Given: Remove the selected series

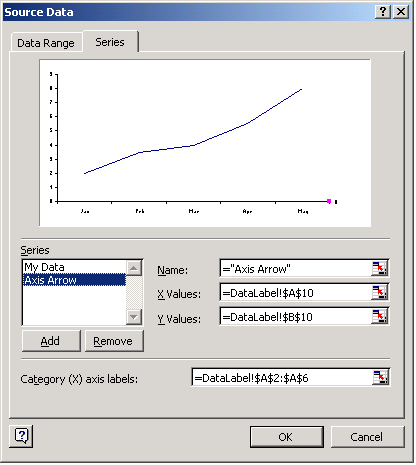Looking at the screenshot, I should [x=114, y=341].
